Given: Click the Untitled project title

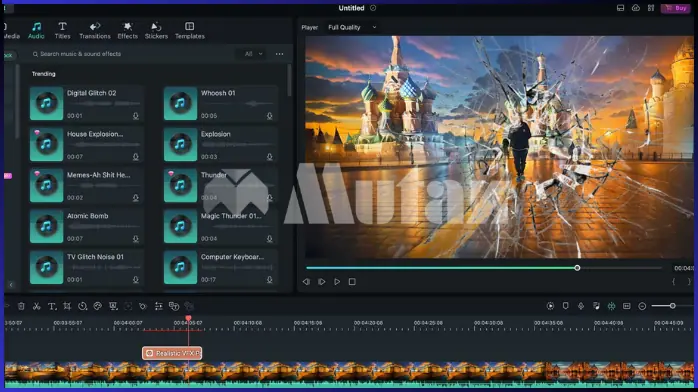Looking at the screenshot, I should 351,8.
